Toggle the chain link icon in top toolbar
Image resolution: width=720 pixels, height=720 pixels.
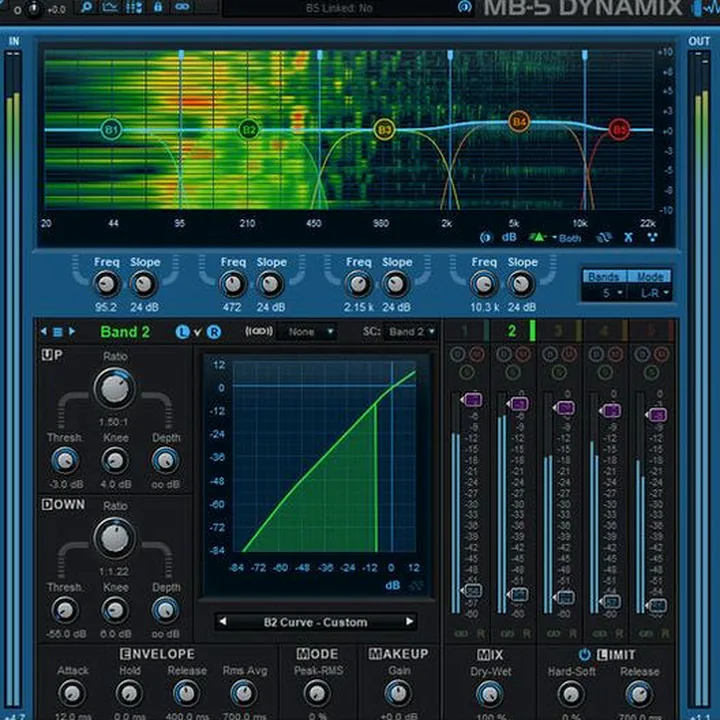coord(182,7)
